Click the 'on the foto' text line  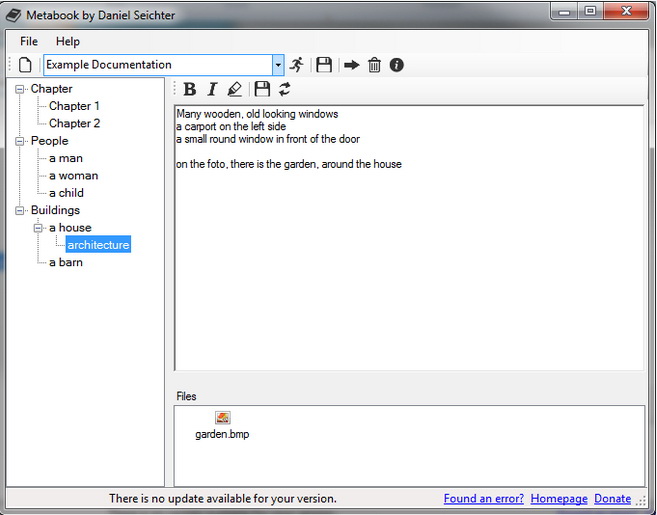[x=289, y=164]
